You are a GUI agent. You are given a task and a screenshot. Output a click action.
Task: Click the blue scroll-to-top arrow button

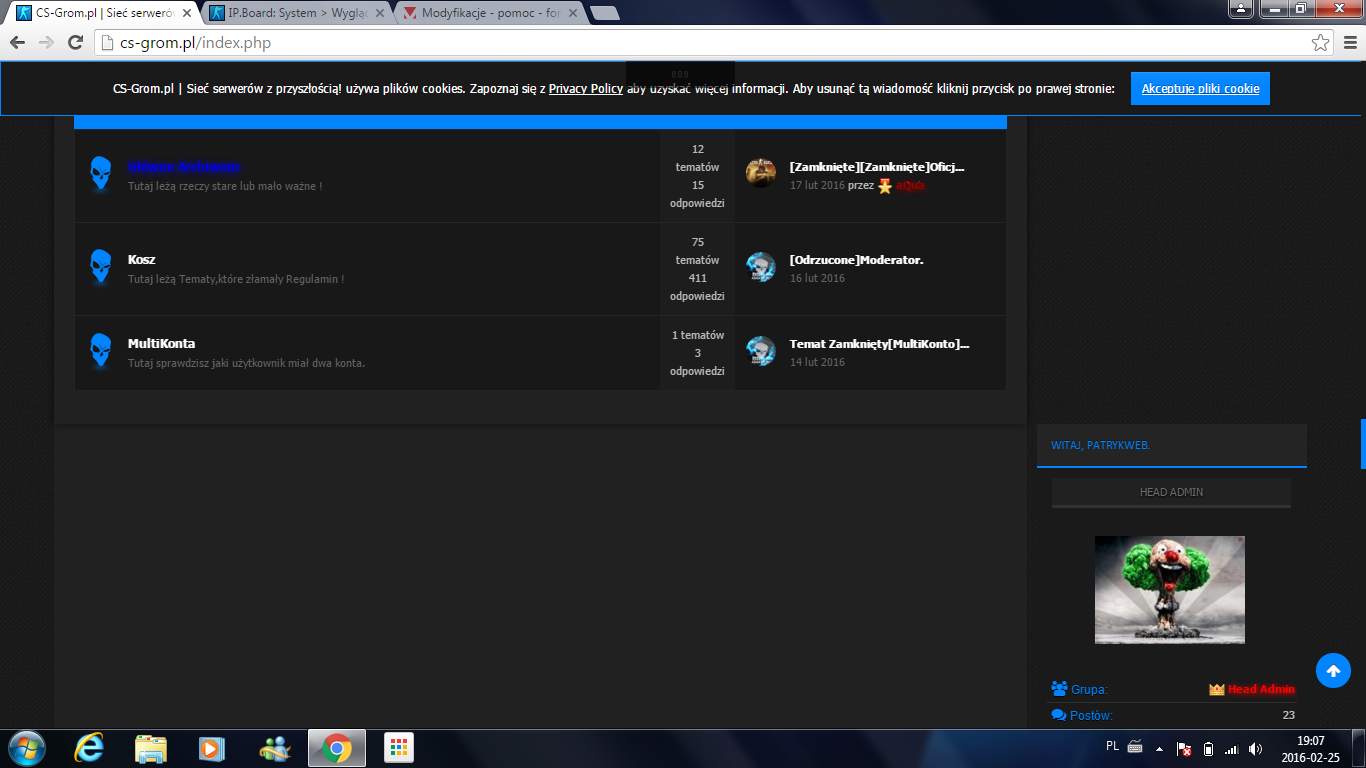pyautogui.click(x=1332, y=671)
